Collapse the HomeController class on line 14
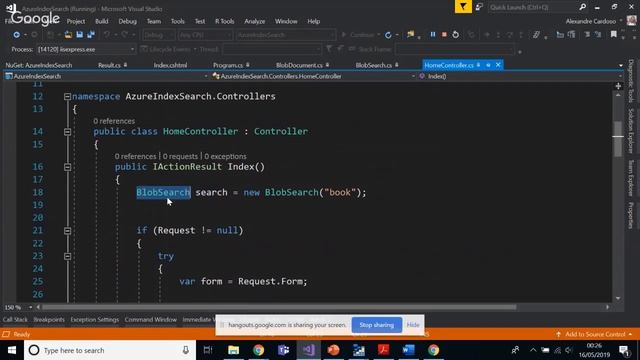This screenshot has width=640, height=360. click(67, 132)
